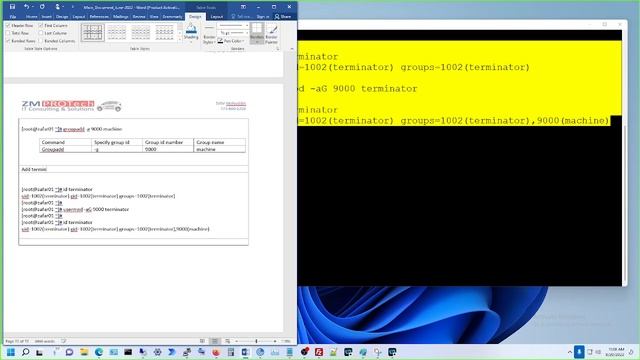Apply the first Table Styles thumbnail
This screenshot has width=640, height=360.
click(93, 33)
